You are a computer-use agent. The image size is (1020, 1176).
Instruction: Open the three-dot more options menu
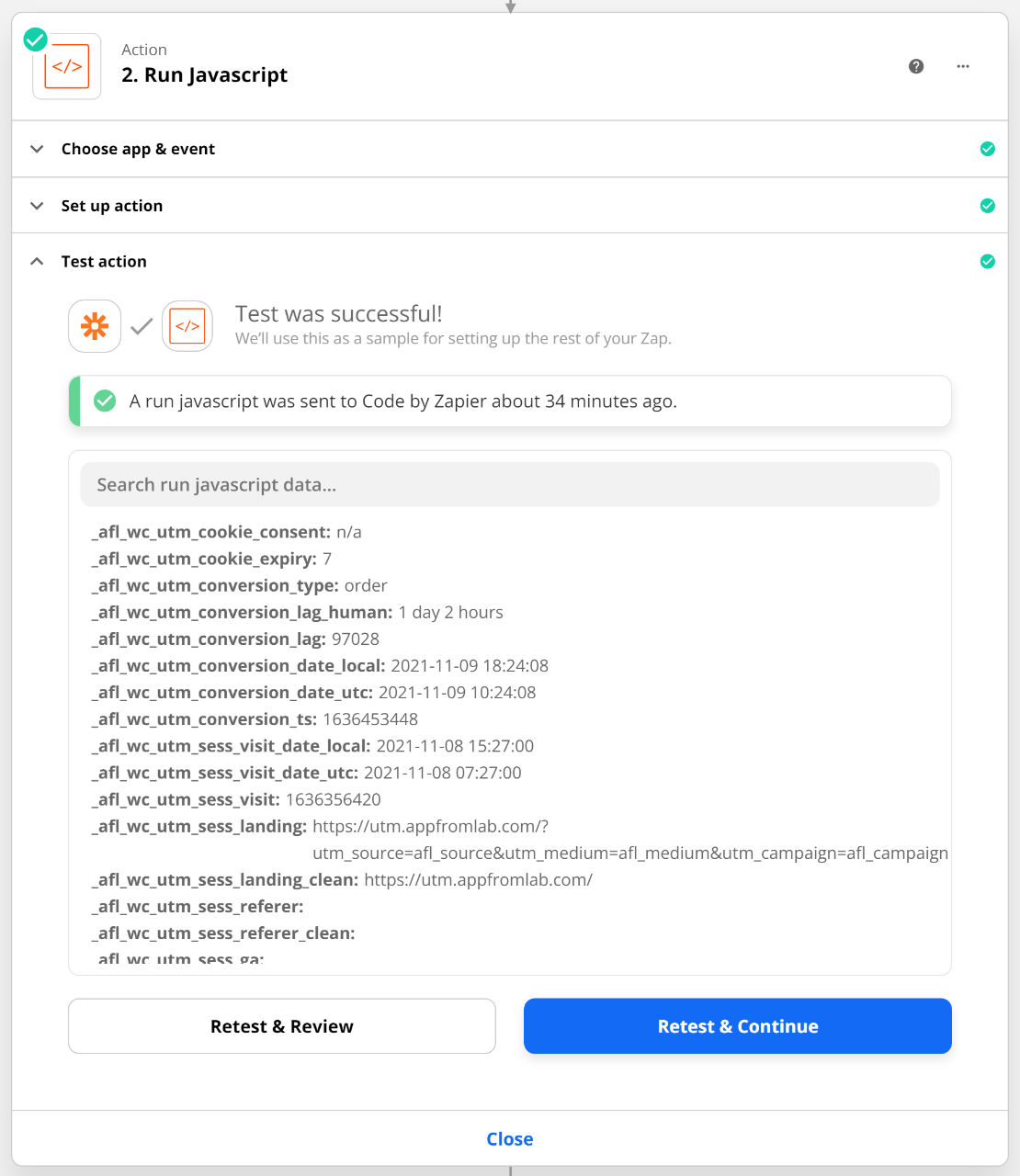963,66
